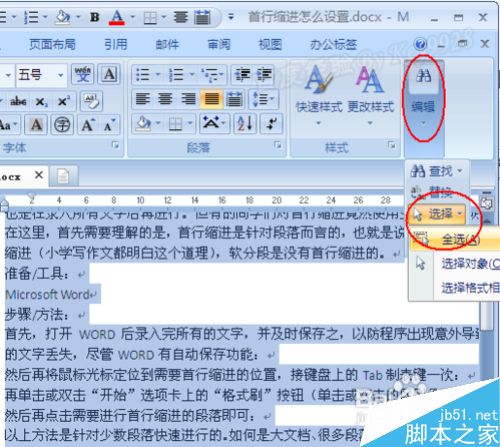Open the 快速样式 gallery
The image size is (500, 447).
(x=319, y=96)
